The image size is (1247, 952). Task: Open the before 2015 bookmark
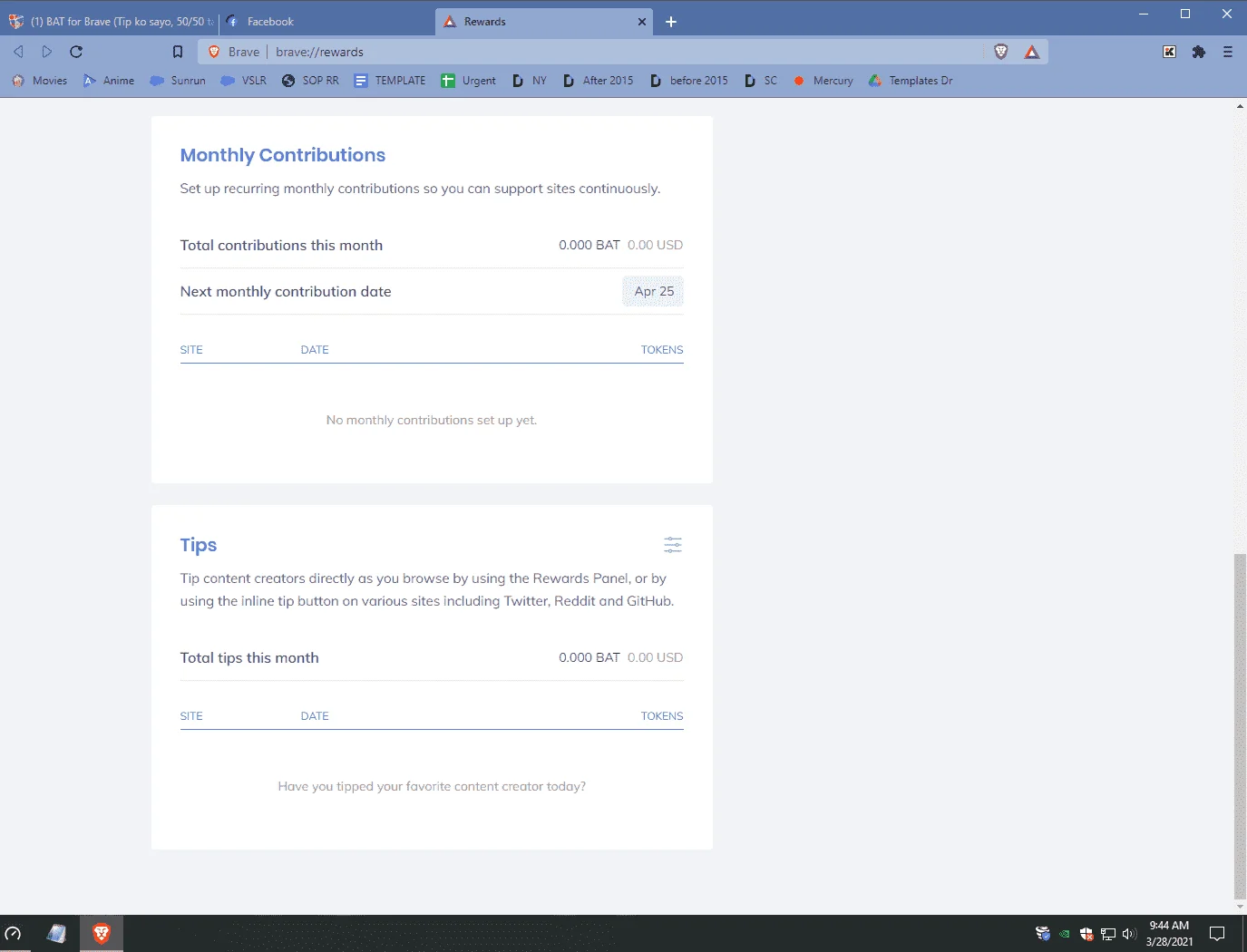point(689,81)
